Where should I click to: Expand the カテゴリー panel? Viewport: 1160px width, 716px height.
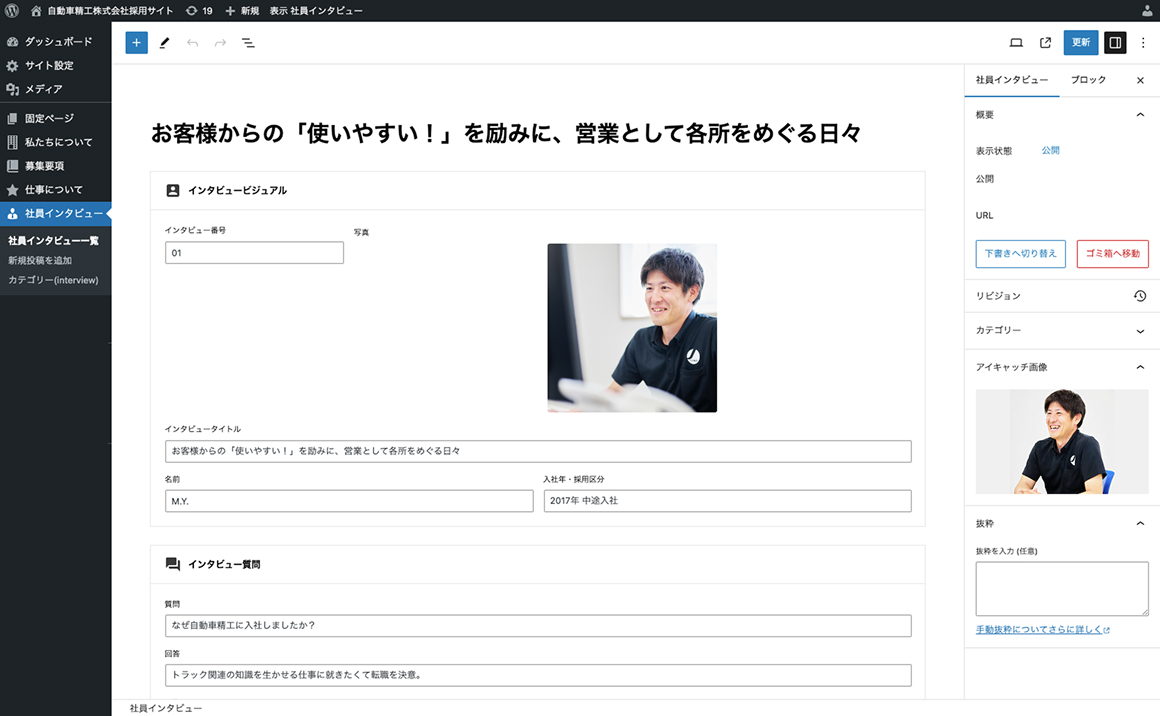coord(1139,330)
